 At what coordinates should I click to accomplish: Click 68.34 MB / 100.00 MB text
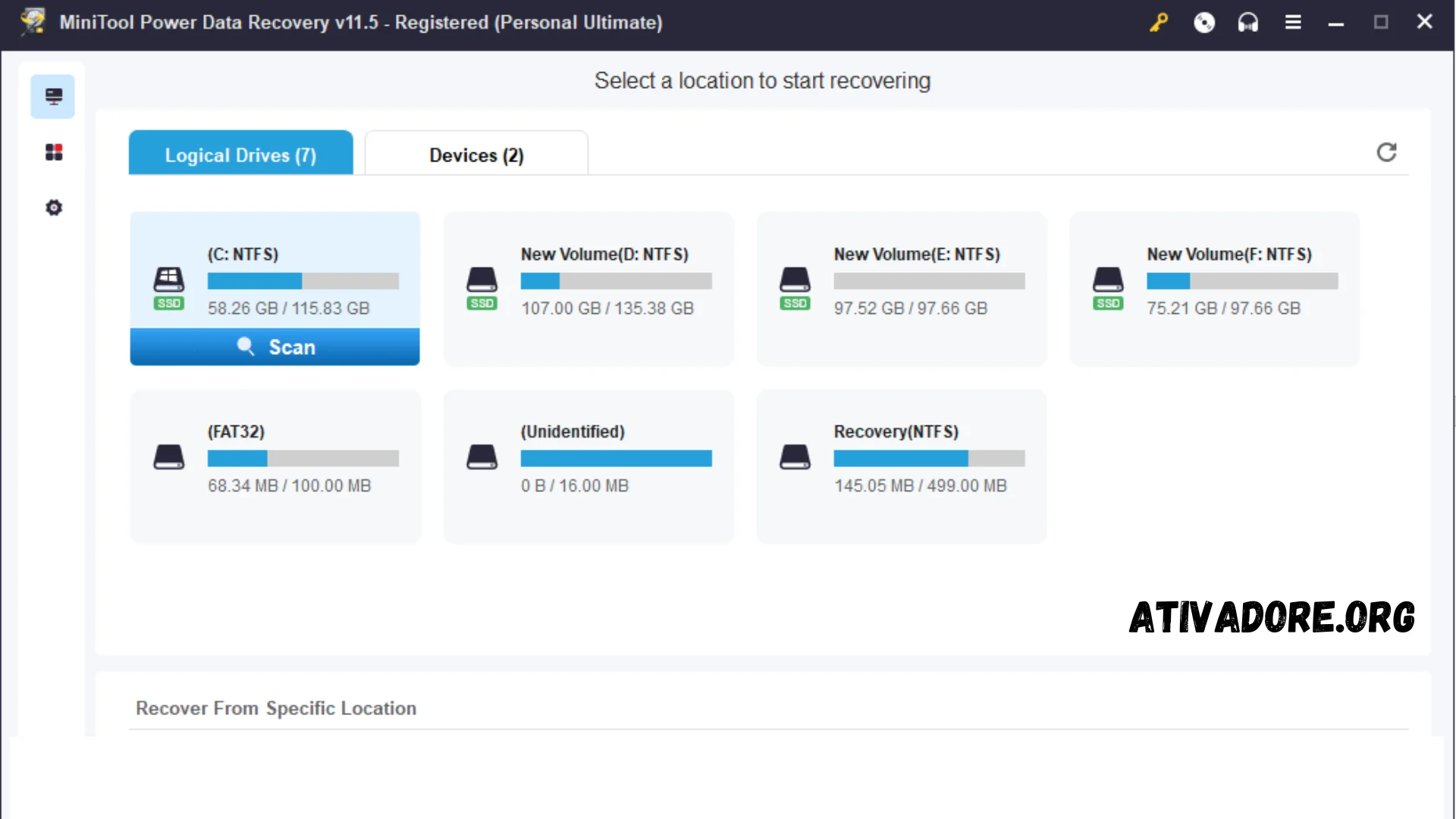pyautogui.click(x=290, y=486)
